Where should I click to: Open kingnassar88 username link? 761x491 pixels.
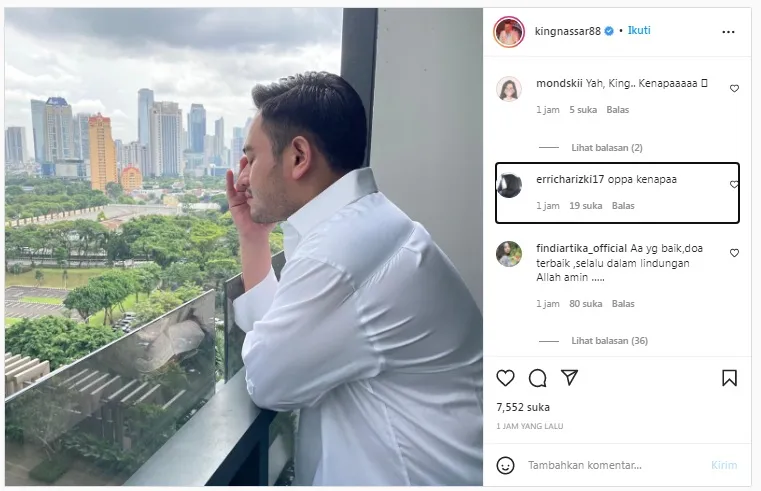pos(567,31)
